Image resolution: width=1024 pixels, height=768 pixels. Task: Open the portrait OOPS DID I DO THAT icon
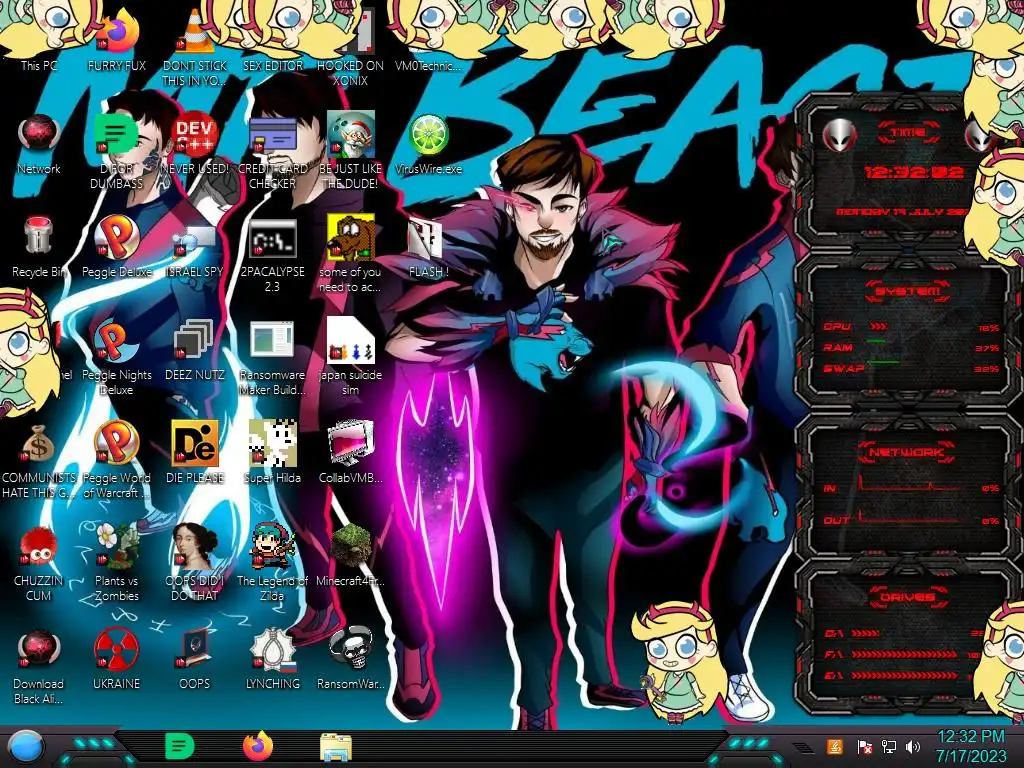195,562
